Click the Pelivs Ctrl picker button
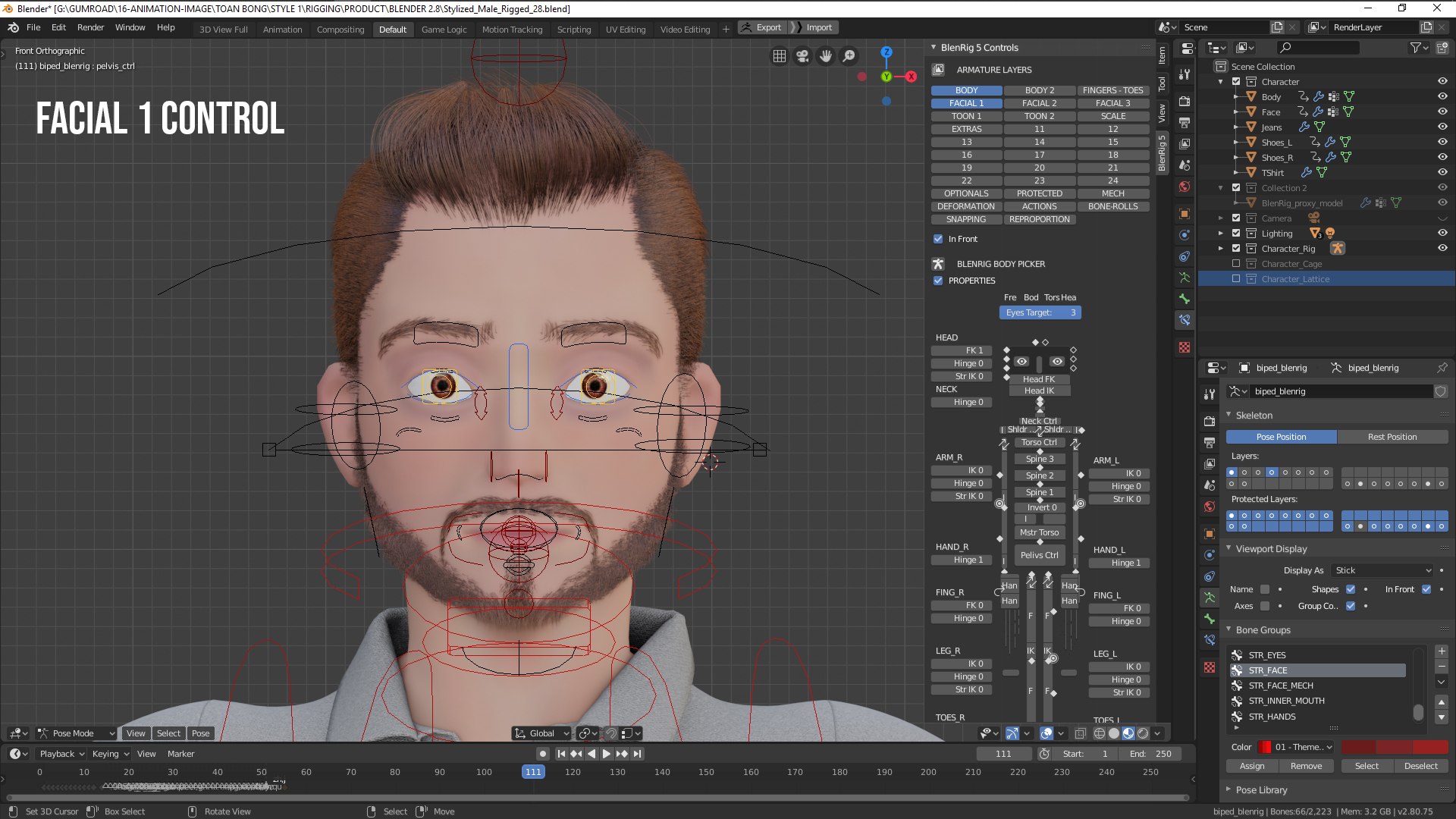Image resolution: width=1456 pixels, height=819 pixels. [x=1039, y=555]
